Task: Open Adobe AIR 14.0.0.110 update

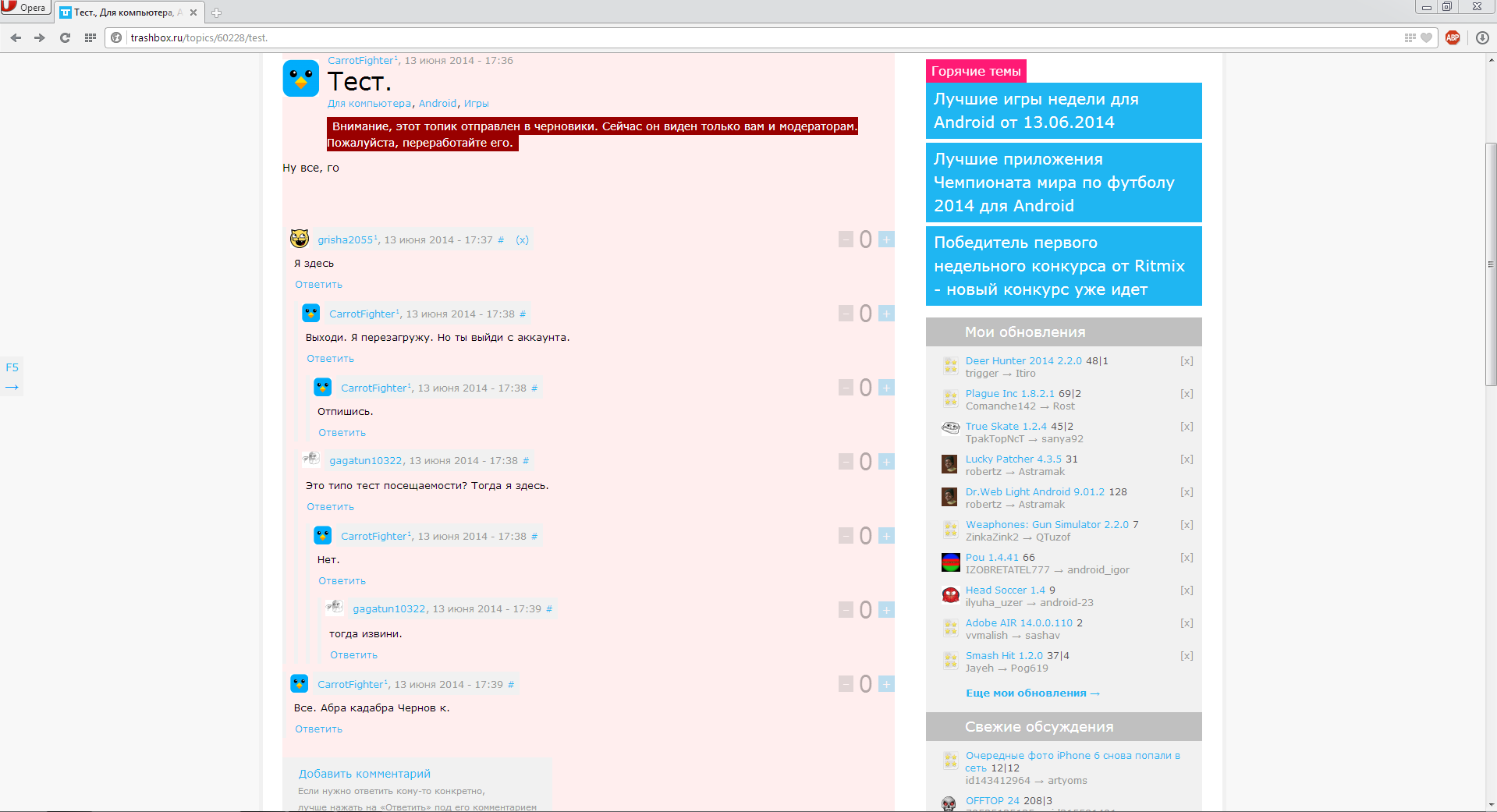Action: [x=1019, y=622]
